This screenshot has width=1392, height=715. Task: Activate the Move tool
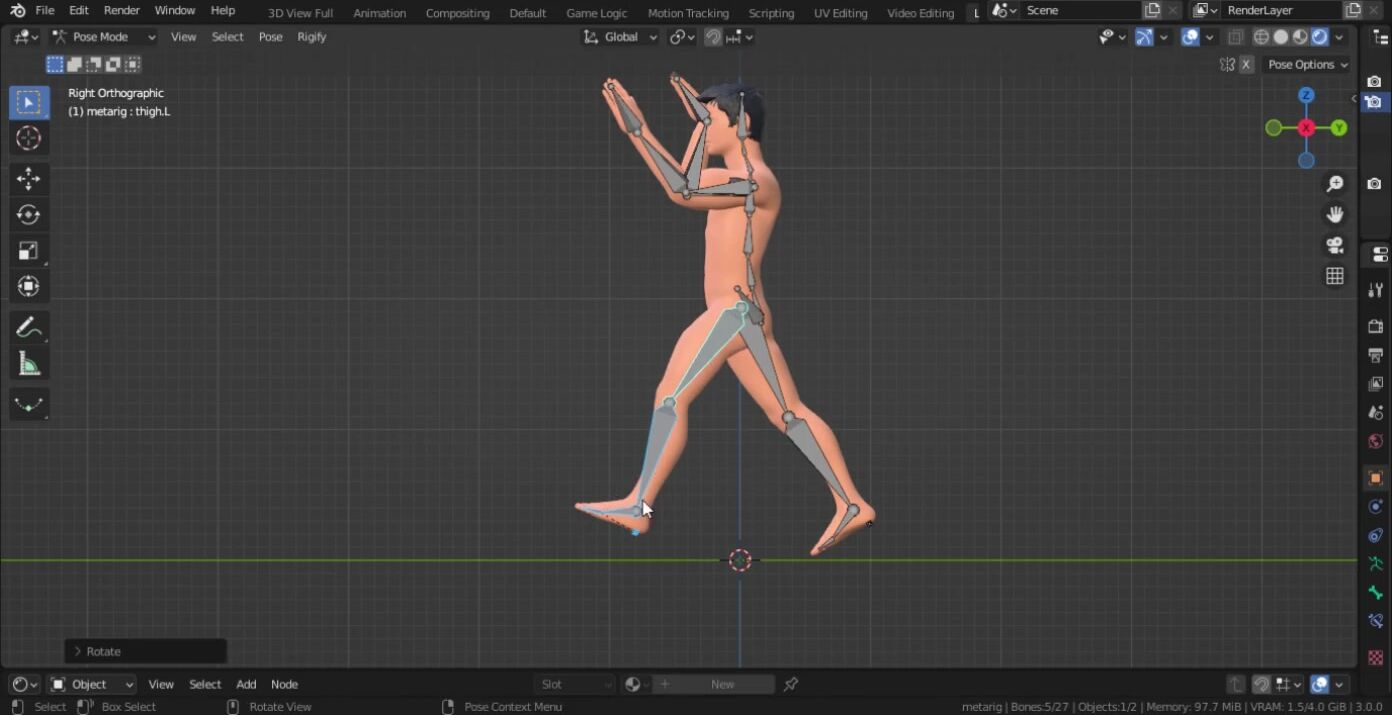[x=28, y=179]
